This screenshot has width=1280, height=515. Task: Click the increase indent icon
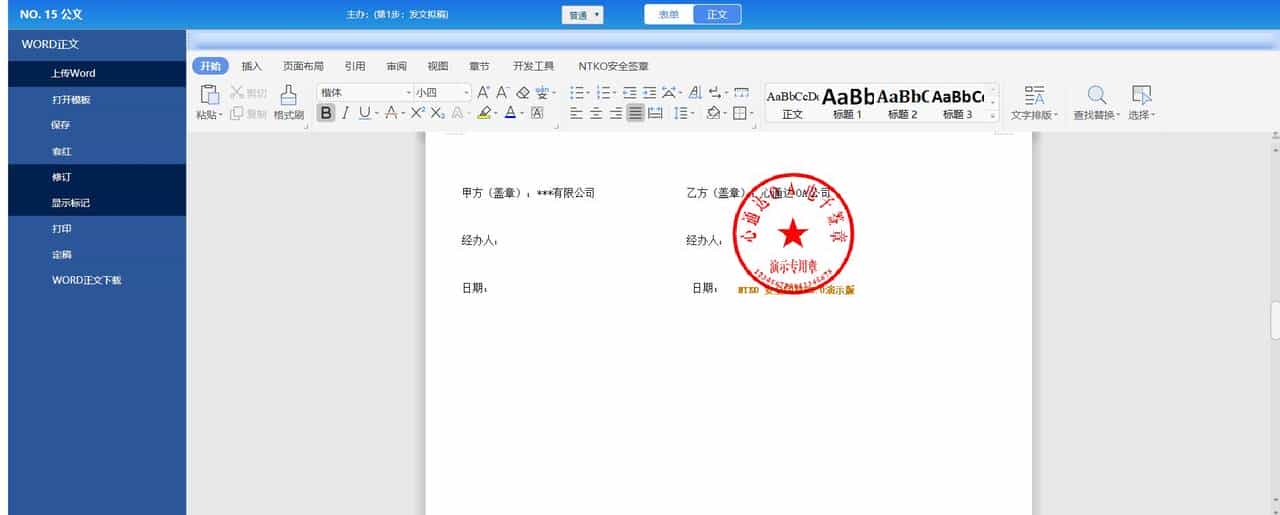coord(650,93)
